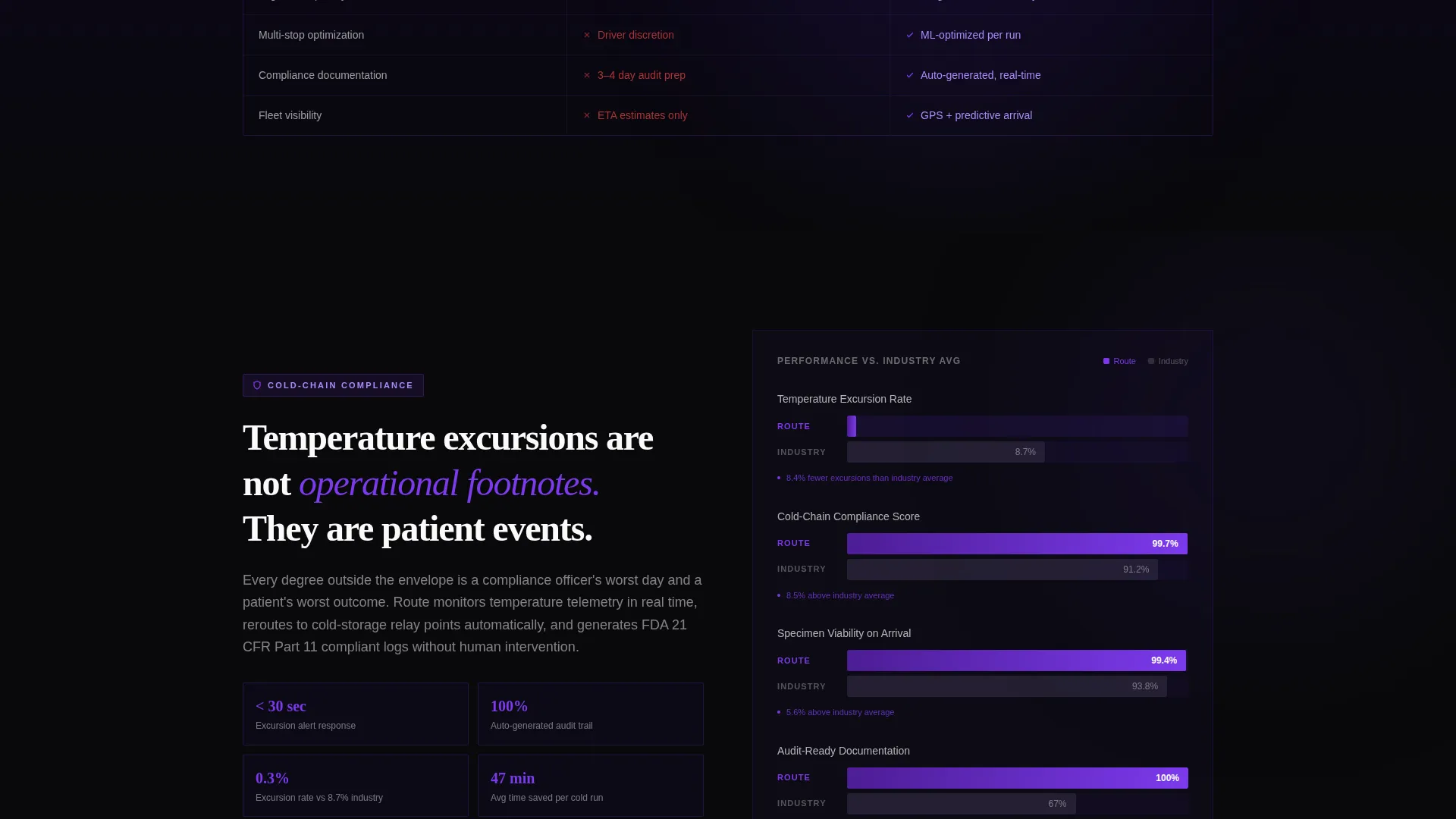Click the checkmark beside Auto-generated, real-time

(910, 75)
